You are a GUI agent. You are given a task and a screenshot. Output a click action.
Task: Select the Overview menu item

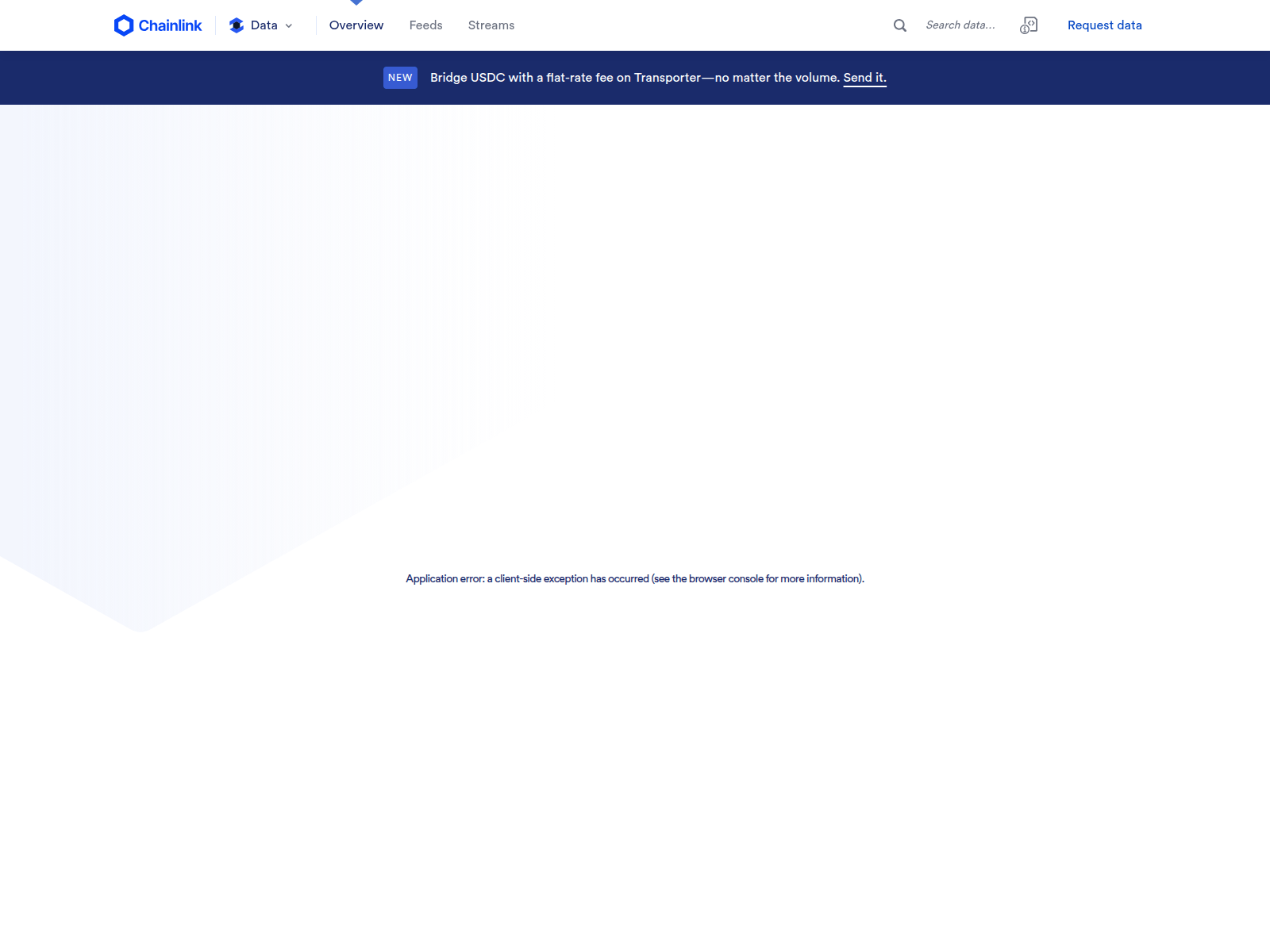[x=356, y=25]
